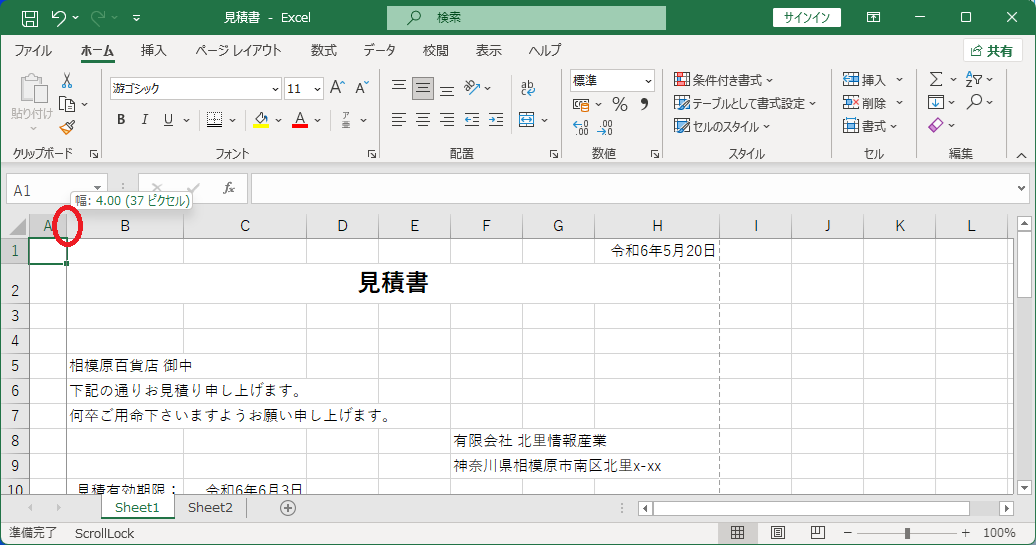Save the workbook with the floppy icon
1036x545 pixels.
tap(30, 18)
